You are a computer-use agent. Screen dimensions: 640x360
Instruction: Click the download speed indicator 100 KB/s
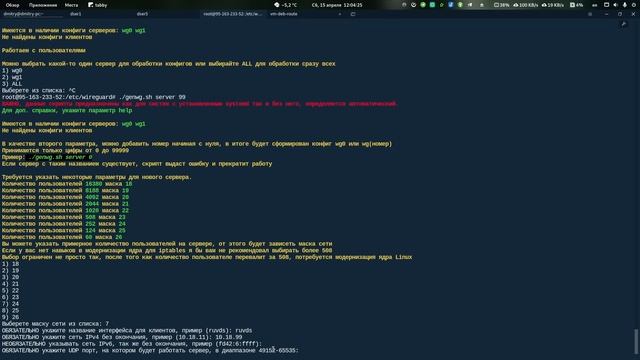pos(526,5)
